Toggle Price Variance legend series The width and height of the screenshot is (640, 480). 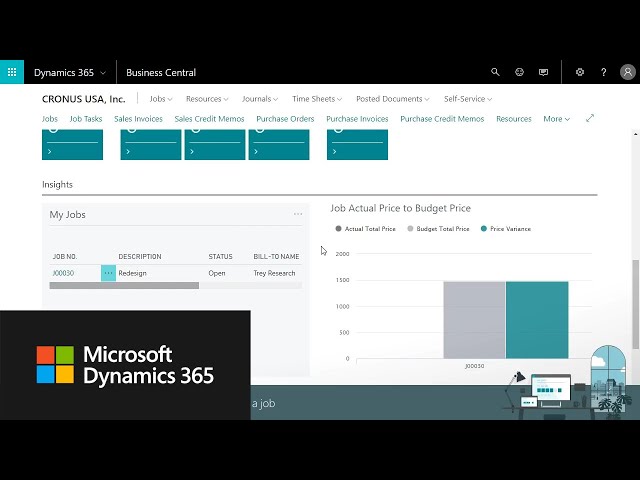click(506, 229)
